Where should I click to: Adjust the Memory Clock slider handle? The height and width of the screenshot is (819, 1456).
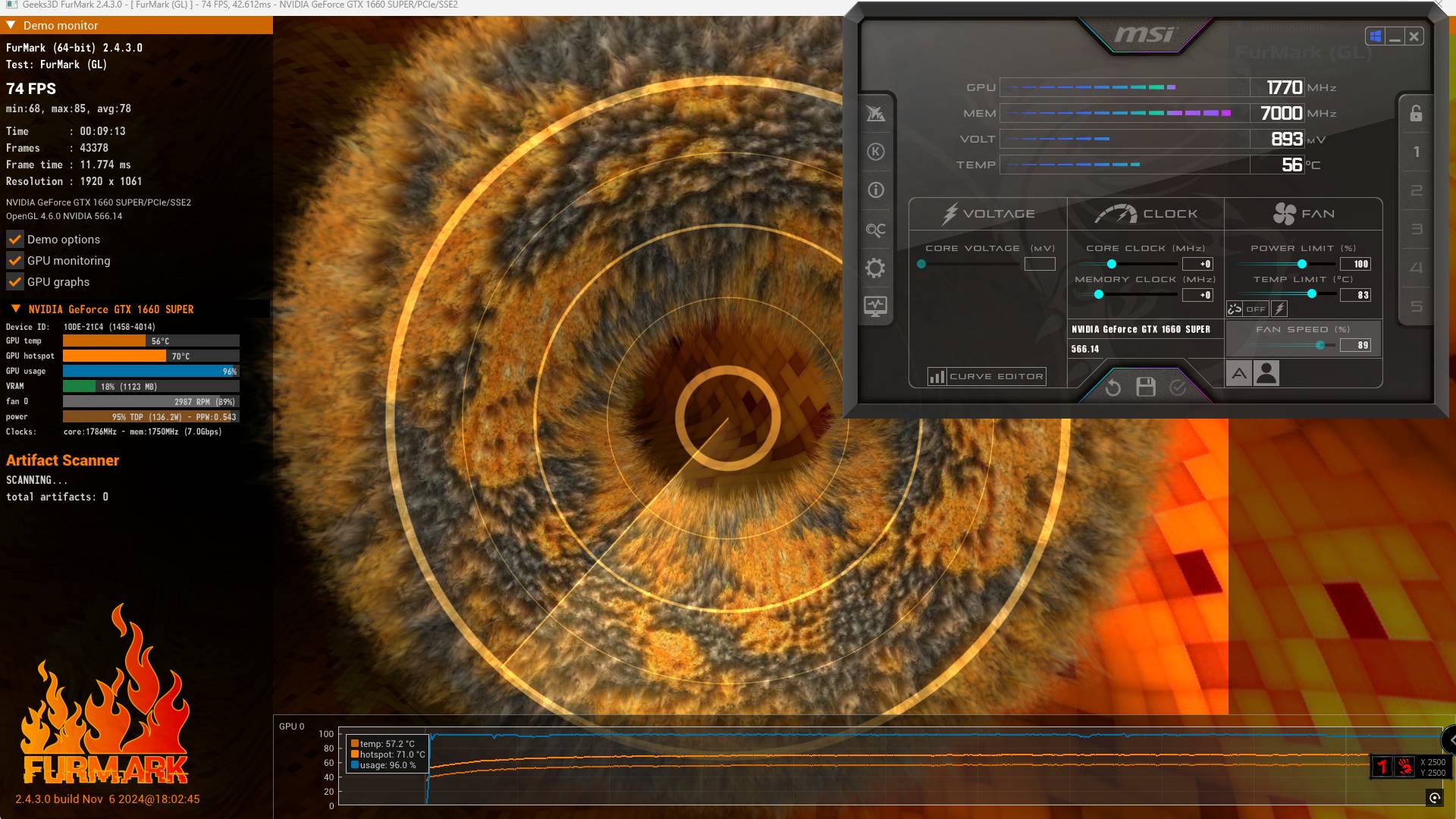[x=1099, y=294]
